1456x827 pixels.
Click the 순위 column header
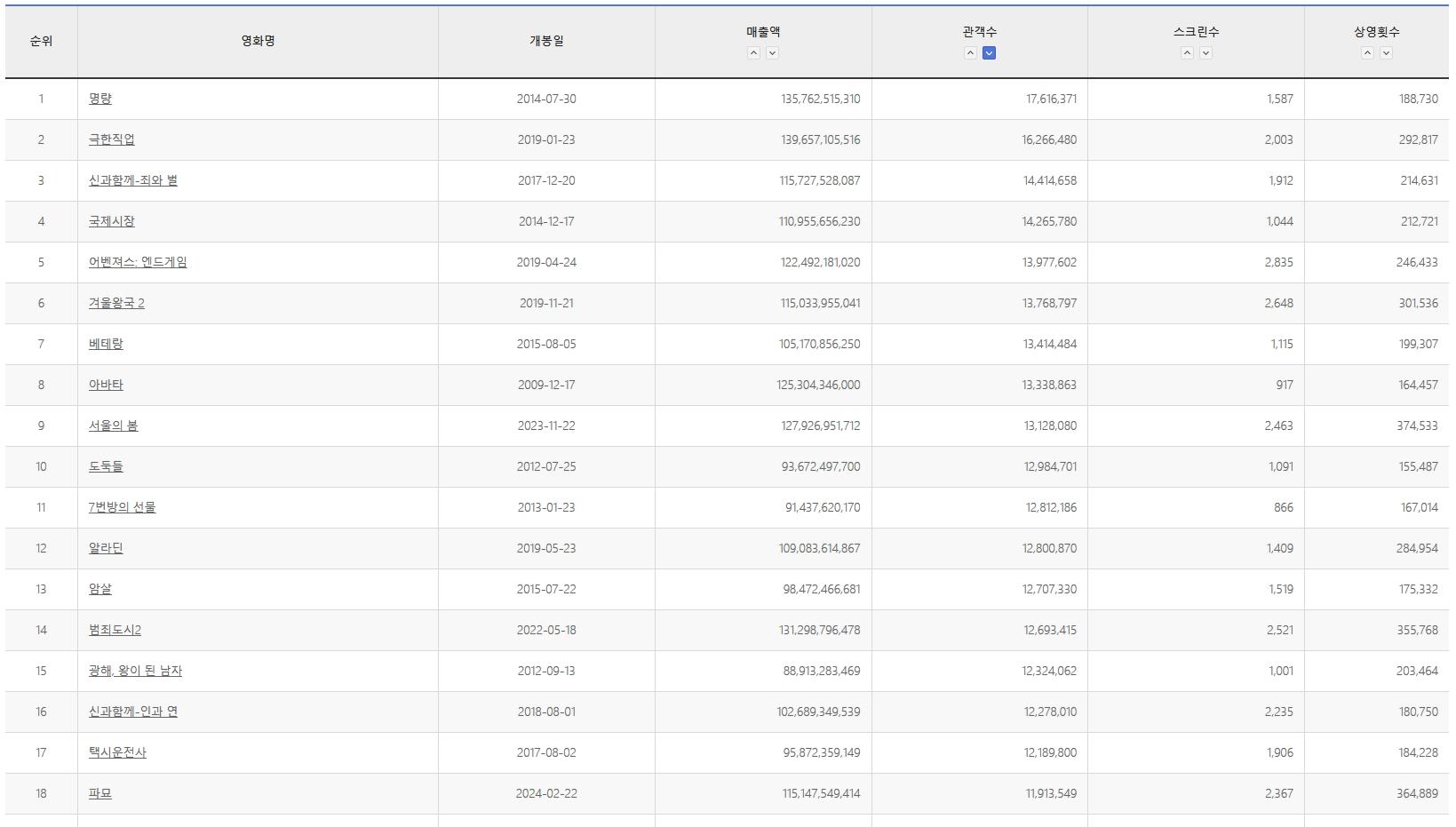coord(41,41)
